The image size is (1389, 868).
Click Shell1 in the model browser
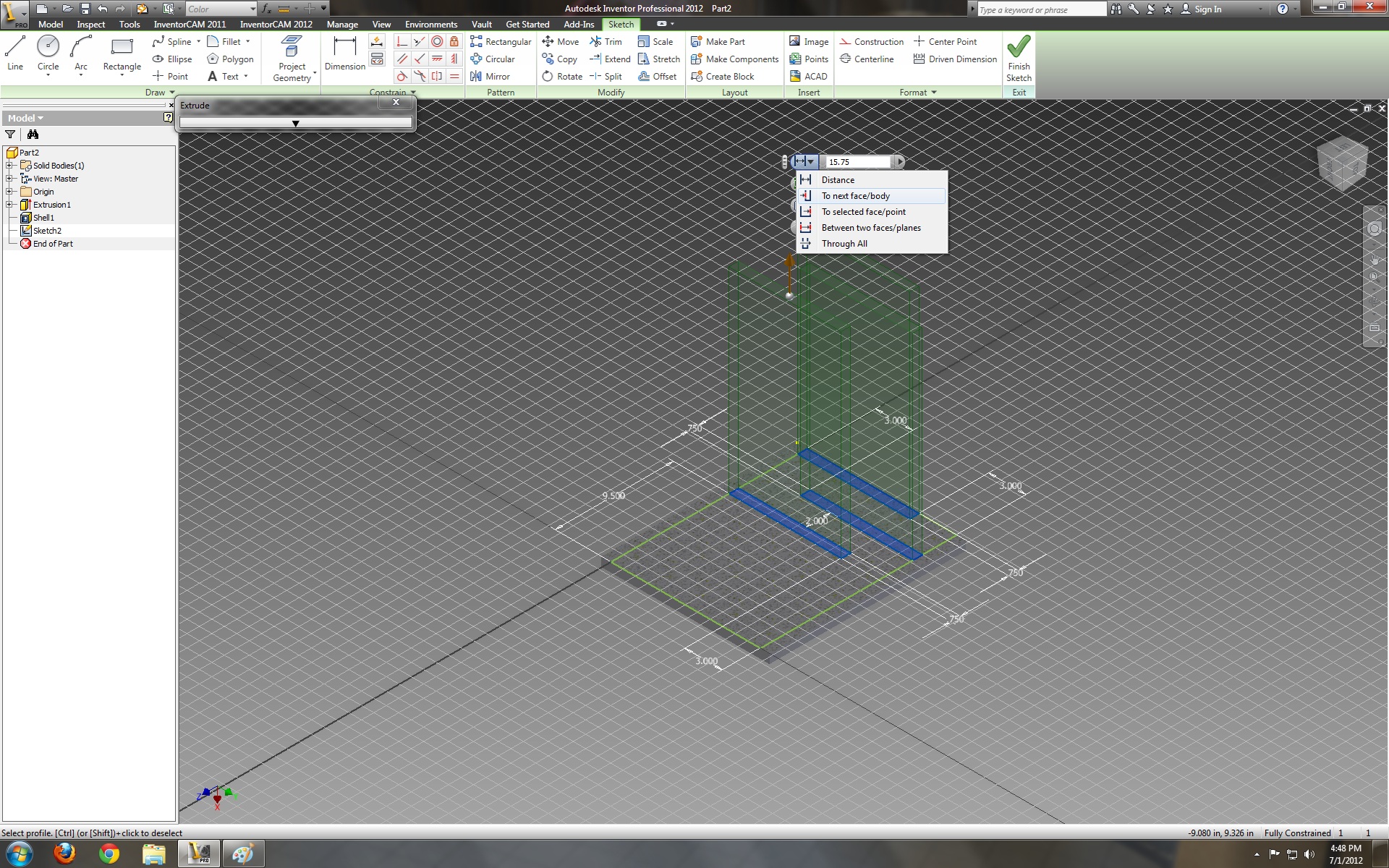44,217
